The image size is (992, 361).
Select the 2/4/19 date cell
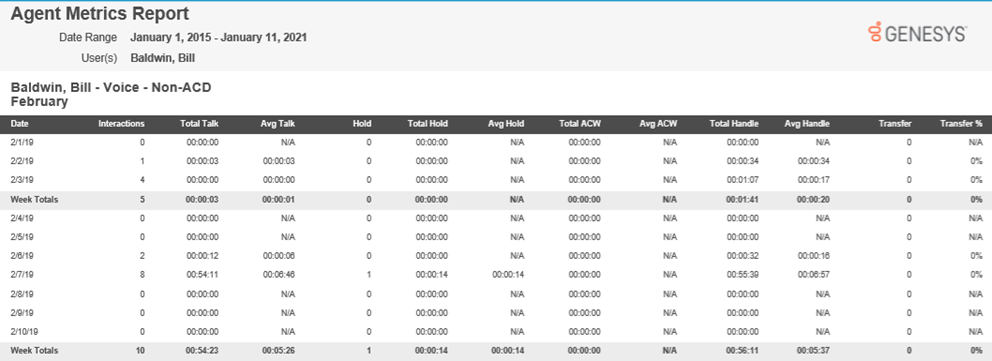pyautogui.click(x=21, y=218)
